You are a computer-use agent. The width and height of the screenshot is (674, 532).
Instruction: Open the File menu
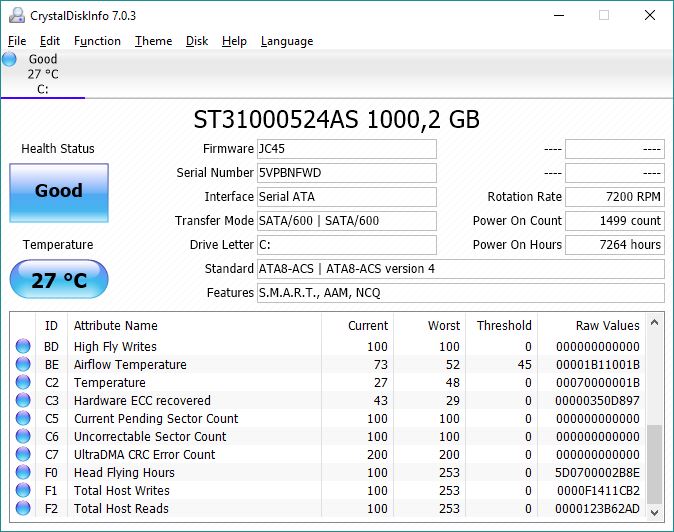[17, 41]
